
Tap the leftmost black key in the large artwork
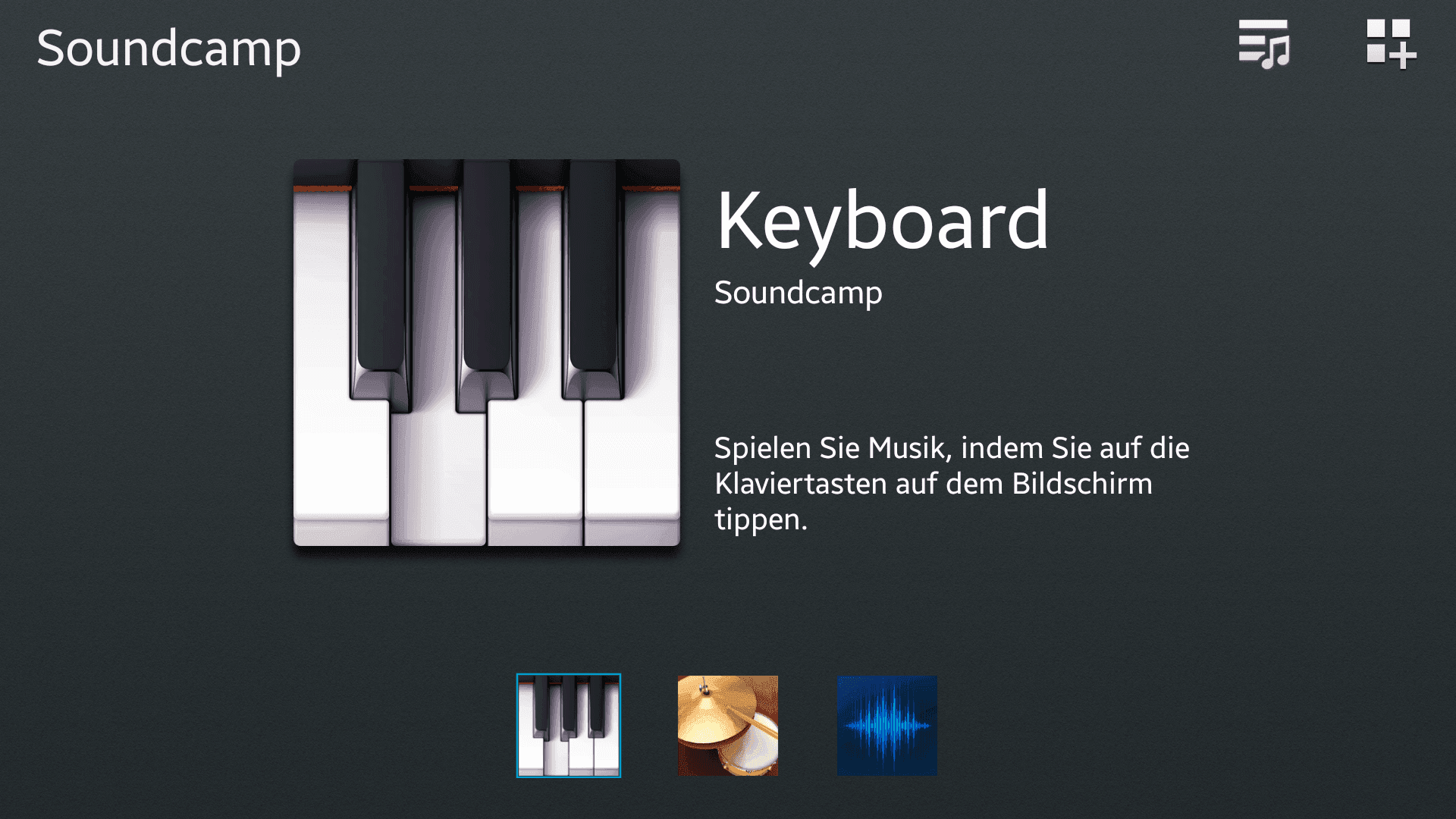381,281
